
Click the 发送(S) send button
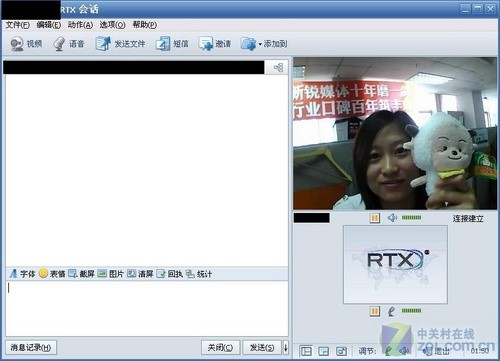(x=262, y=348)
